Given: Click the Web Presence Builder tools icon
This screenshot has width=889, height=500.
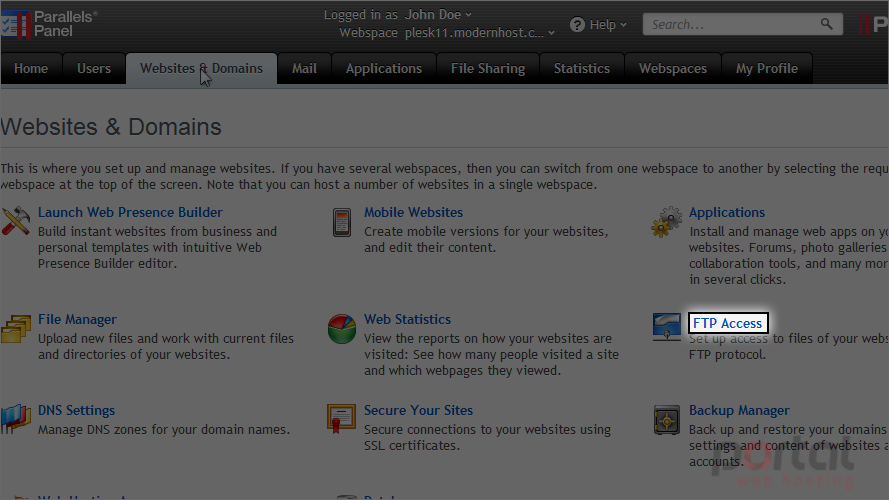Looking at the screenshot, I should pos(15,221).
